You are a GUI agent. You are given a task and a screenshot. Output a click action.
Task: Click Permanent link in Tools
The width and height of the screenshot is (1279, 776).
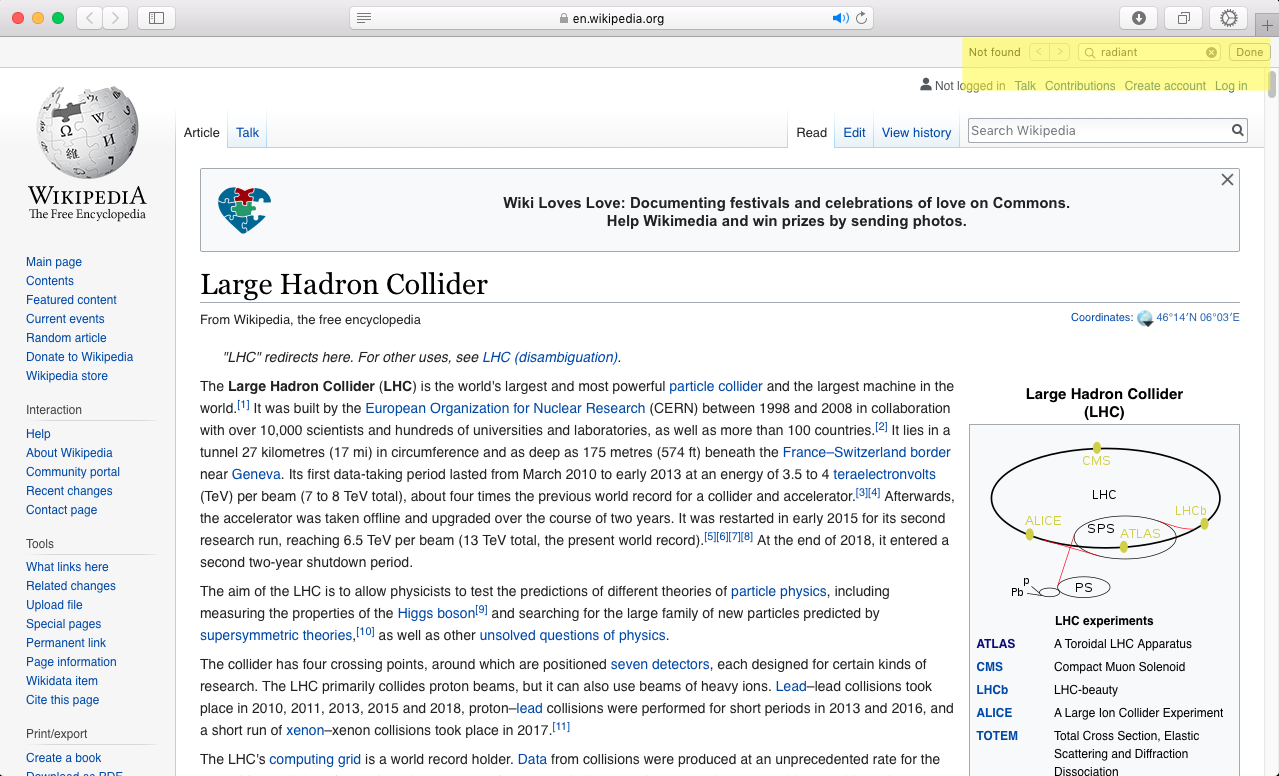[x=66, y=643]
